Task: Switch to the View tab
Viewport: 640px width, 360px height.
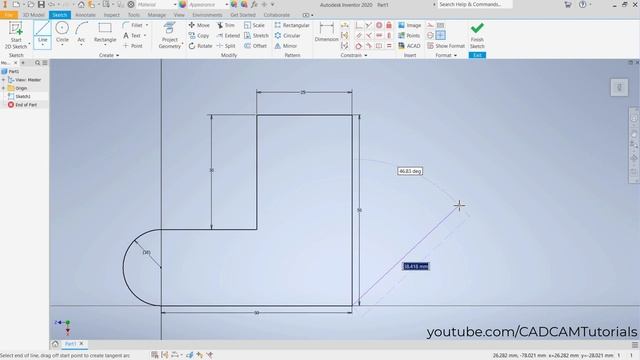Action: [179, 15]
